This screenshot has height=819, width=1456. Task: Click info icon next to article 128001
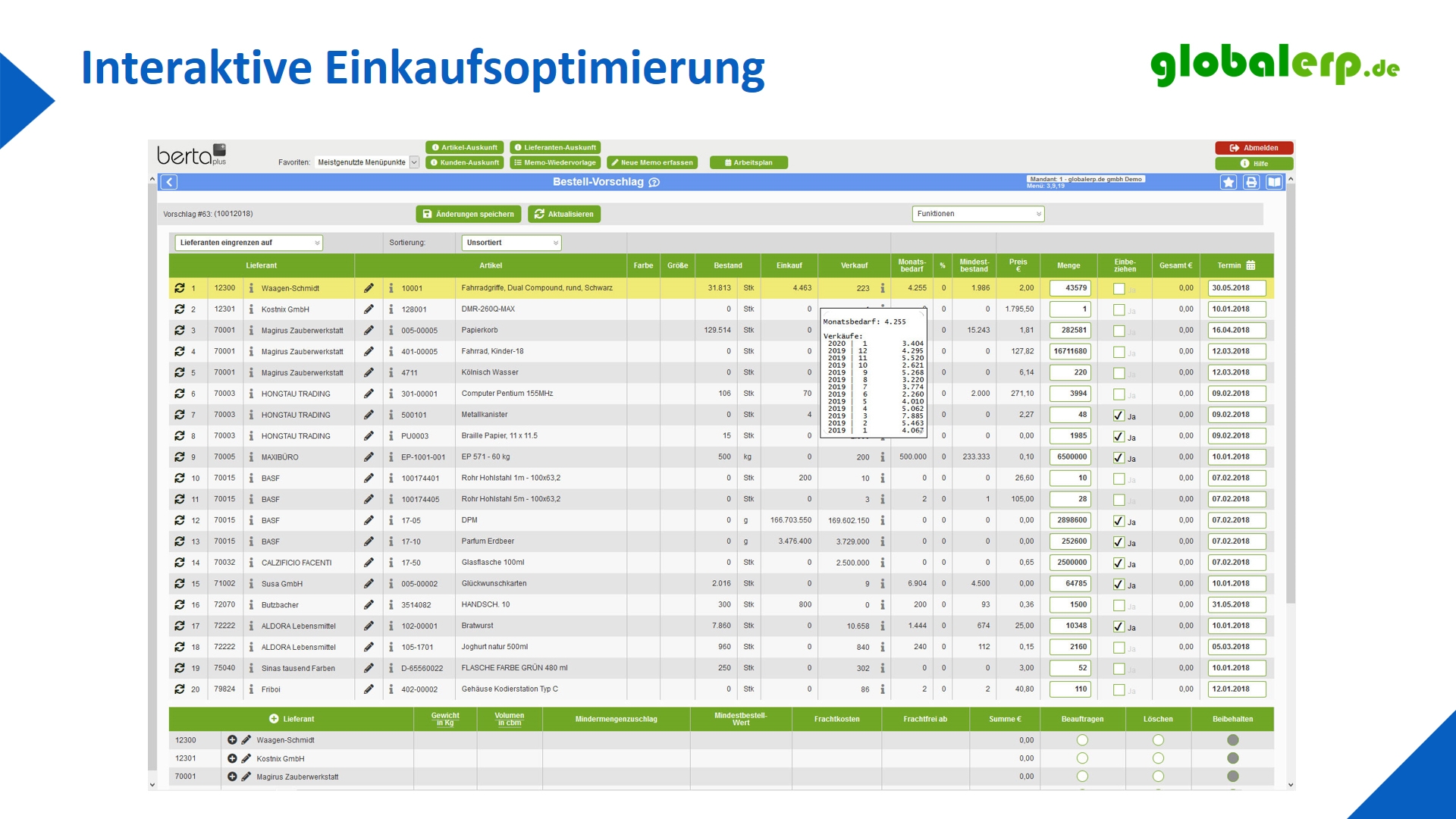(391, 309)
